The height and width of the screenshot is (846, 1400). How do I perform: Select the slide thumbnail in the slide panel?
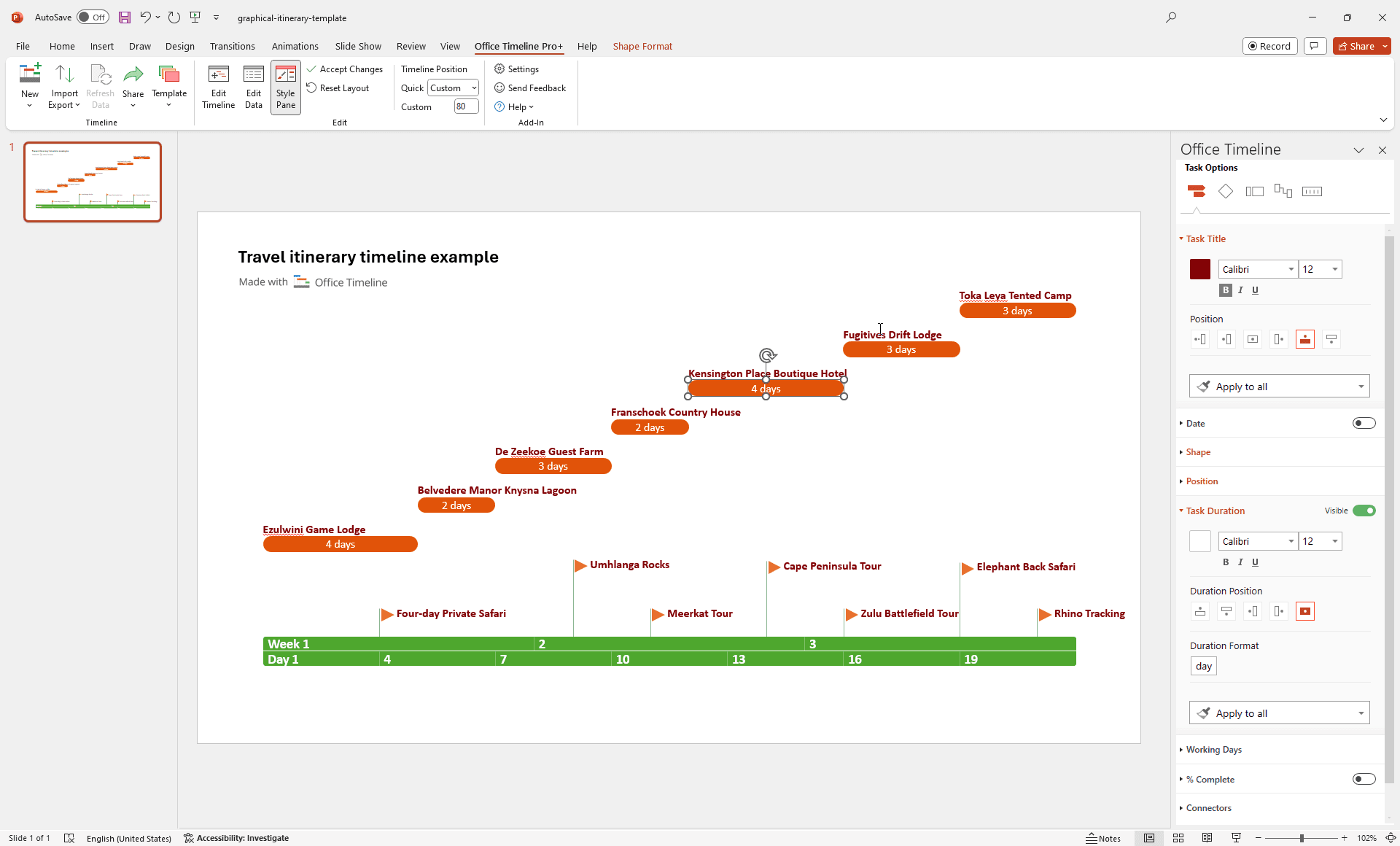click(93, 182)
